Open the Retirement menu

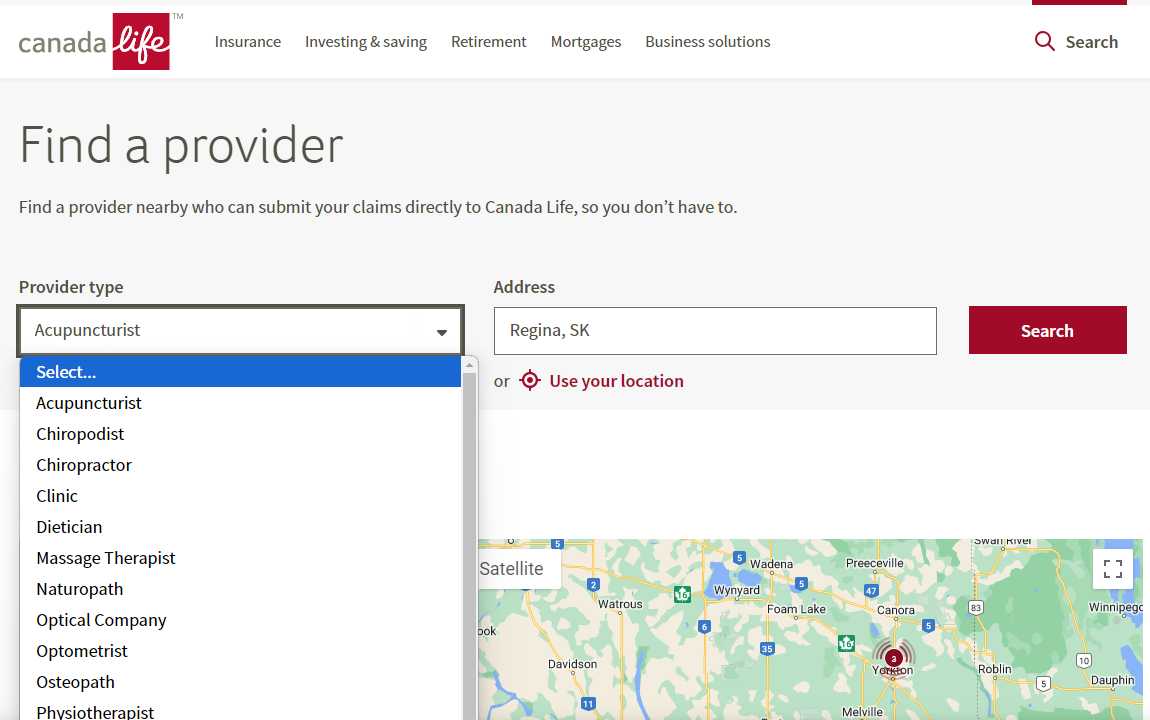(x=488, y=41)
